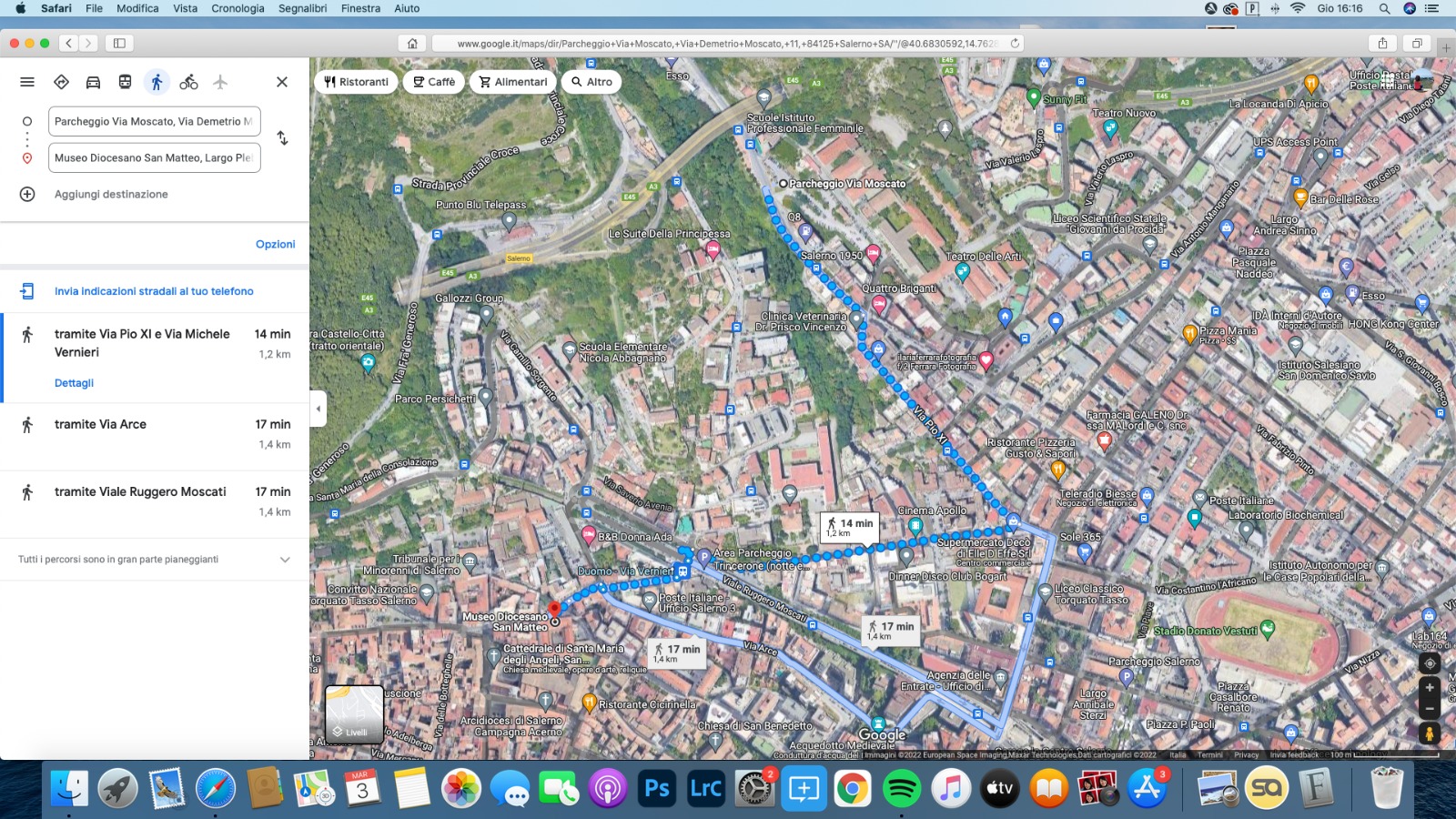This screenshot has width=1456, height=819.
Task: Open Finder from the Dock
Action: (69, 788)
